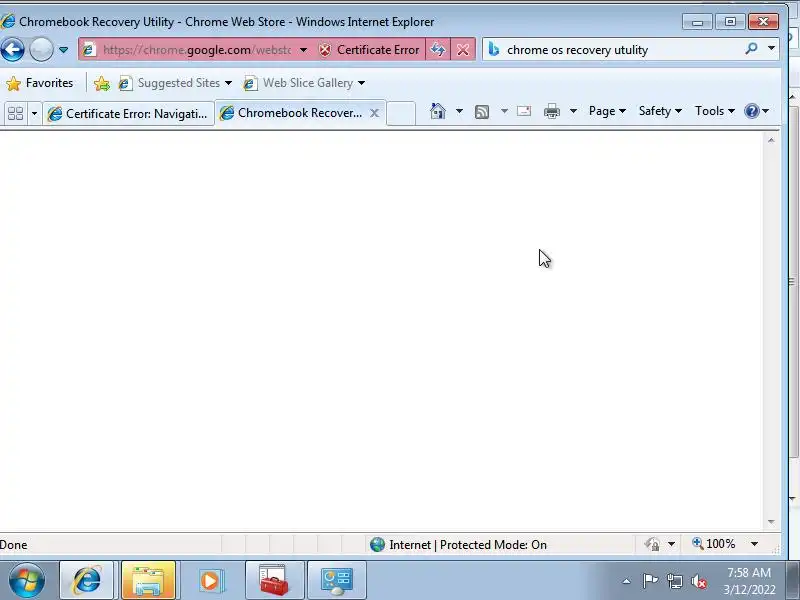Click the muted volume speaker icon
The width and height of the screenshot is (800, 600).
click(698, 581)
